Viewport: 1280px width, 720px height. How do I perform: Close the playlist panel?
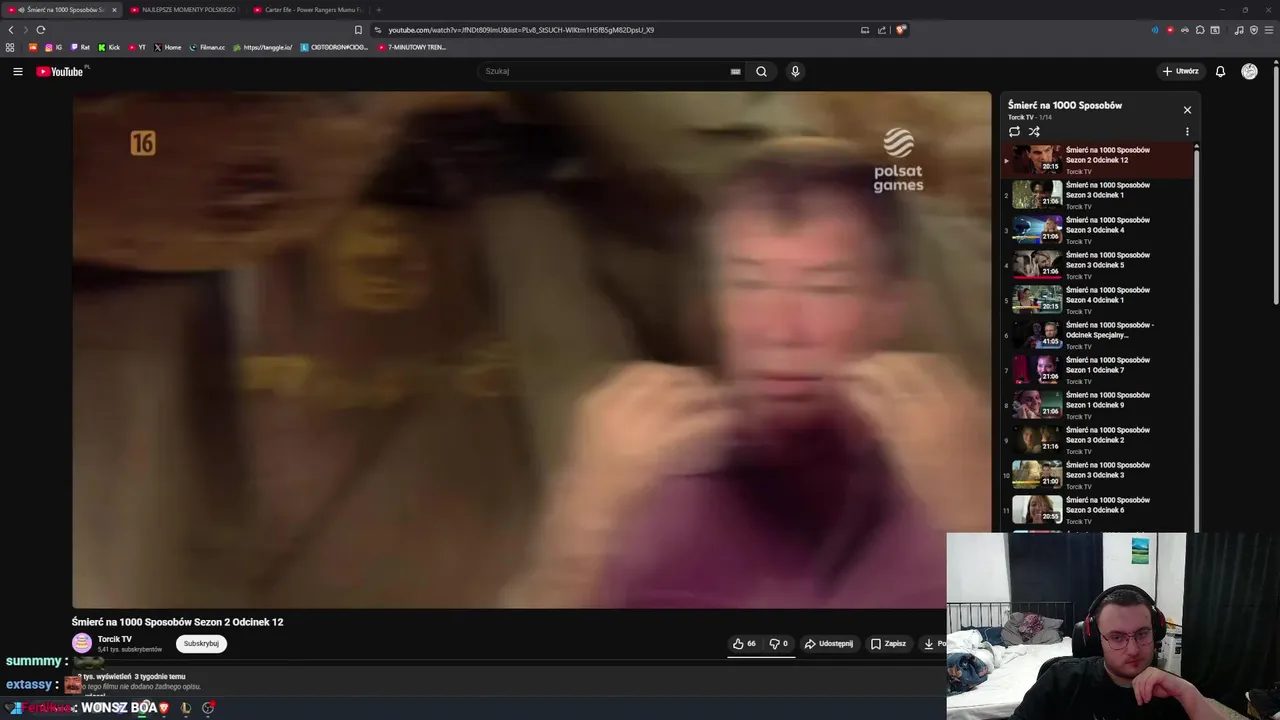(x=1187, y=110)
